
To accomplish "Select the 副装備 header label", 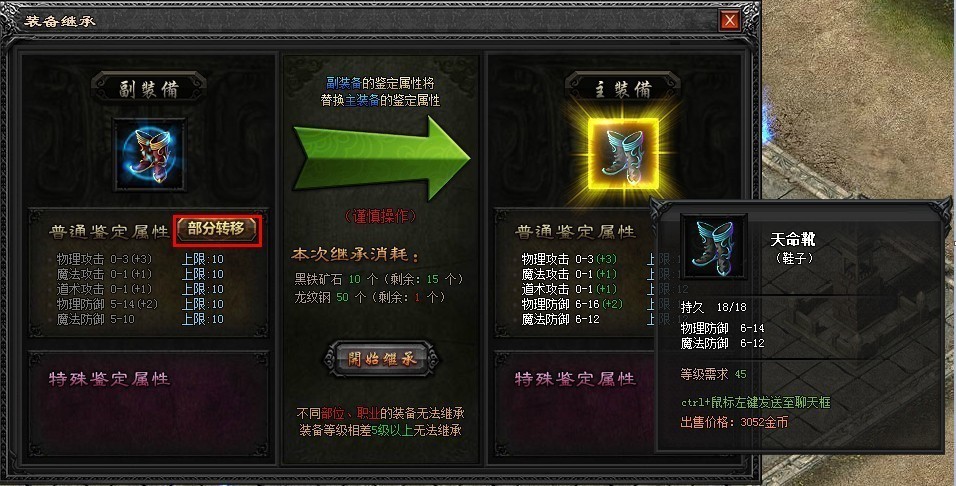I will point(148,89).
